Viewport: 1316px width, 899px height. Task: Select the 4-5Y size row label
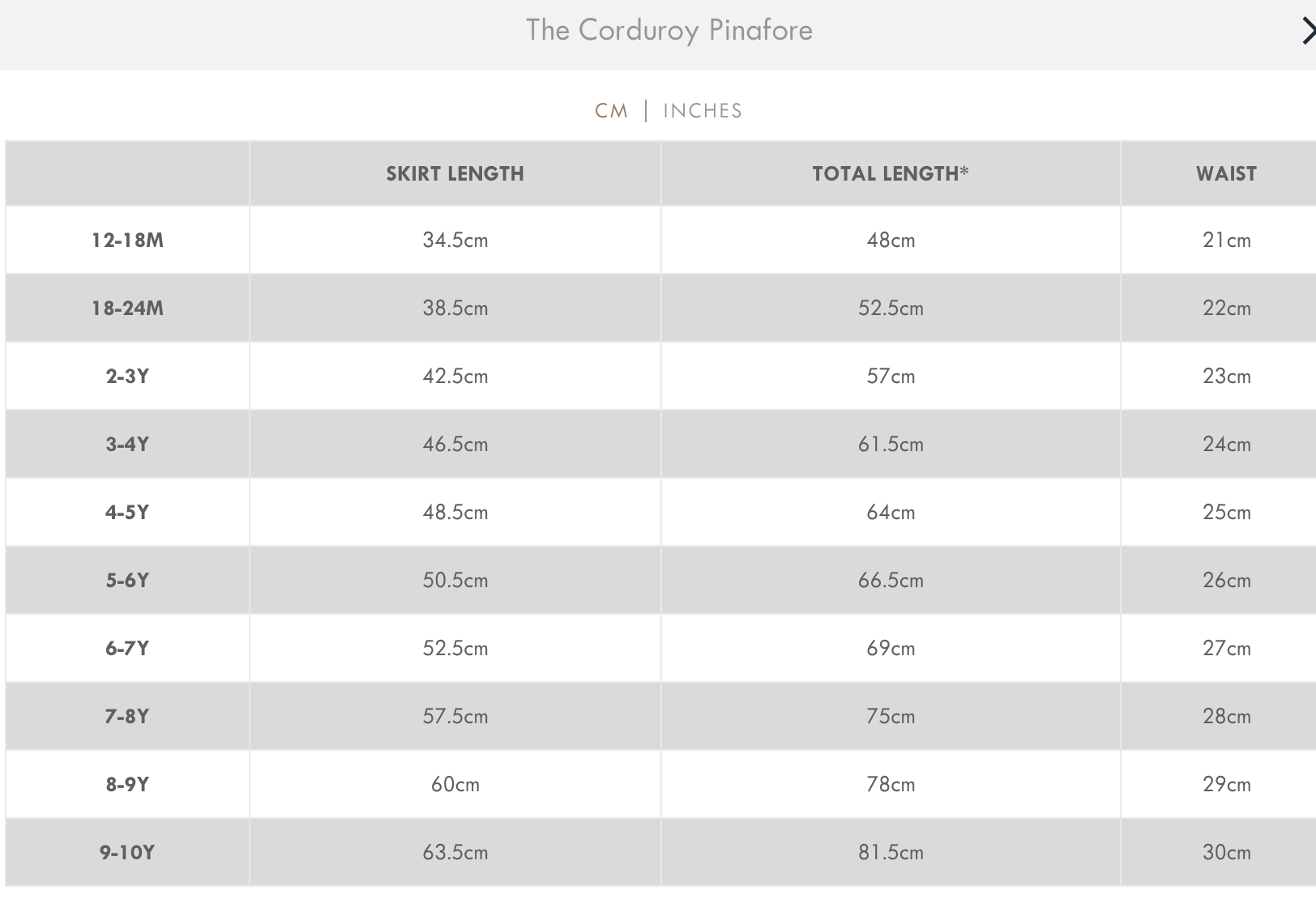point(127,512)
